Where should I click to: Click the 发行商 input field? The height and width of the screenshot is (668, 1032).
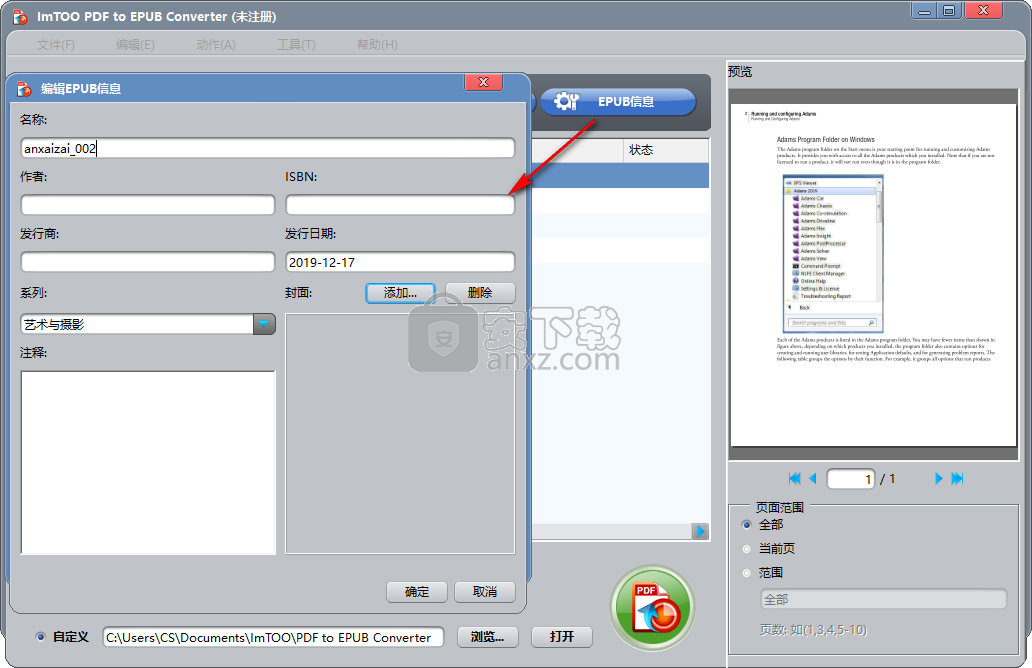click(x=147, y=262)
